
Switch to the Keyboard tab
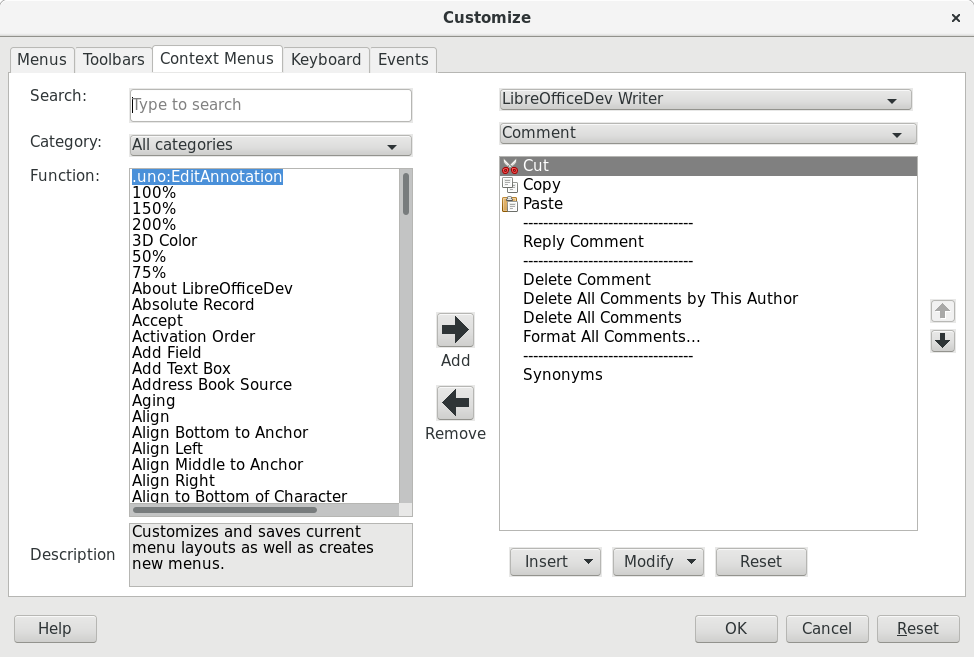(325, 60)
